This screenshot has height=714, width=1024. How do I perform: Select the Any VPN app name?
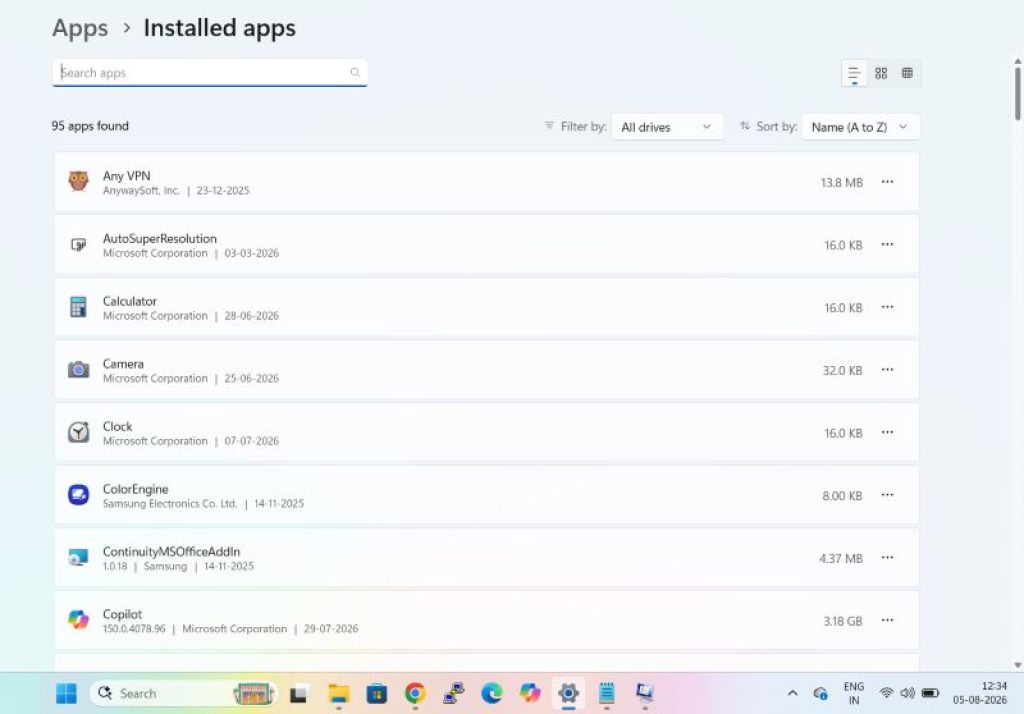click(126, 176)
